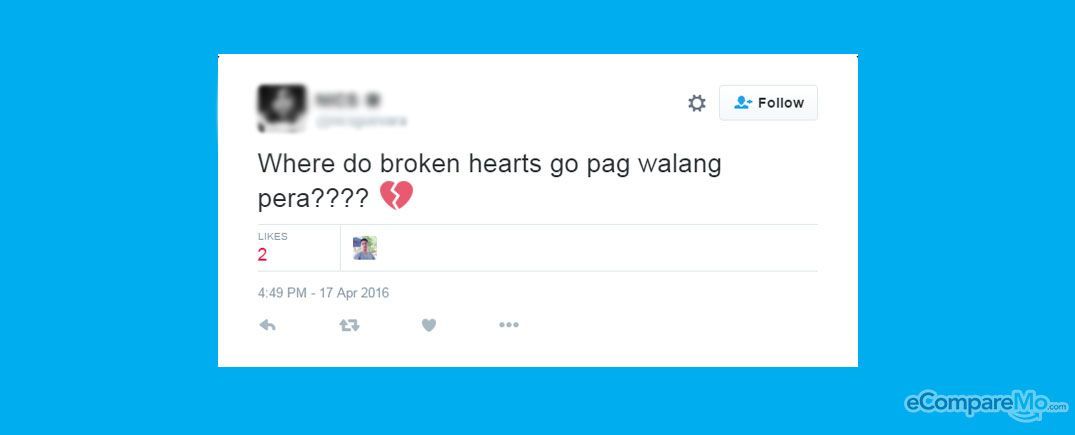Click the broken heart emoji in the tweet

pyautogui.click(x=396, y=196)
